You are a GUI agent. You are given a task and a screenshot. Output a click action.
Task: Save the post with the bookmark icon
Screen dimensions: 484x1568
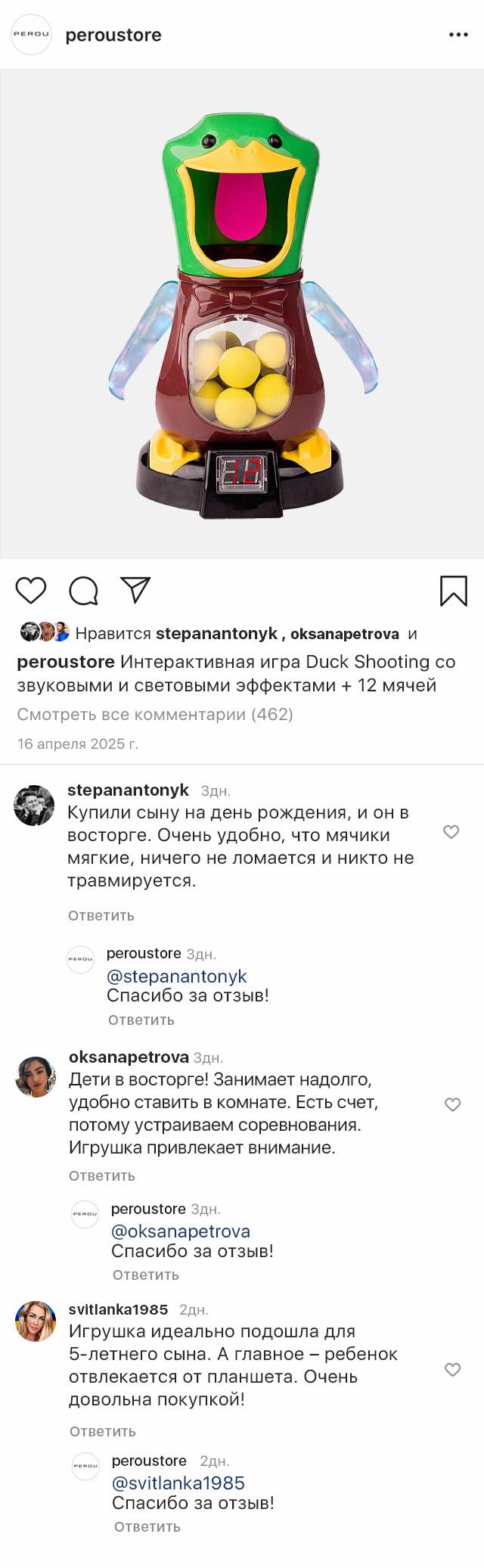453,591
